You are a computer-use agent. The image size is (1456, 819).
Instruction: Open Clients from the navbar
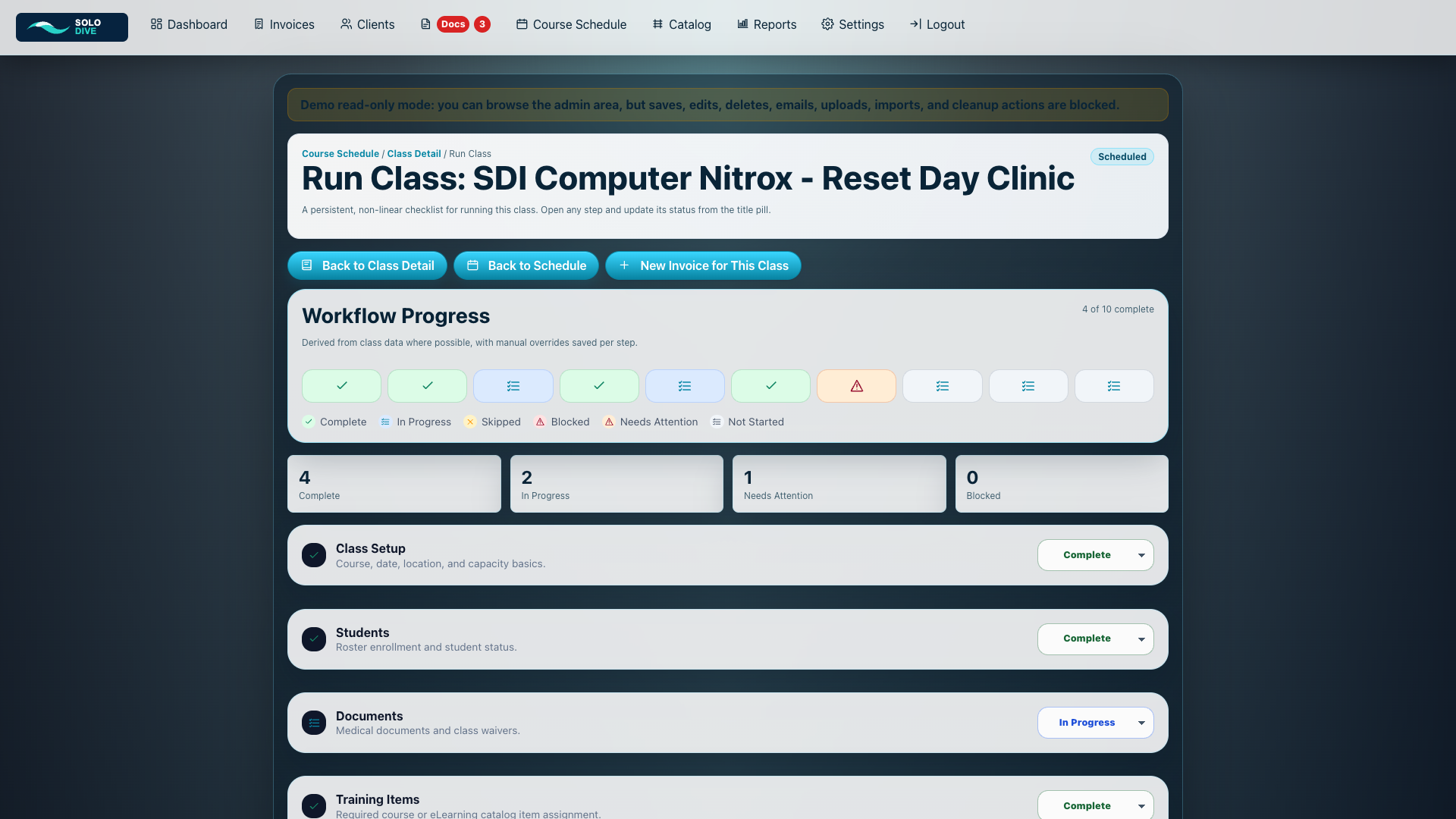pyautogui.click(x=368, y=24)
